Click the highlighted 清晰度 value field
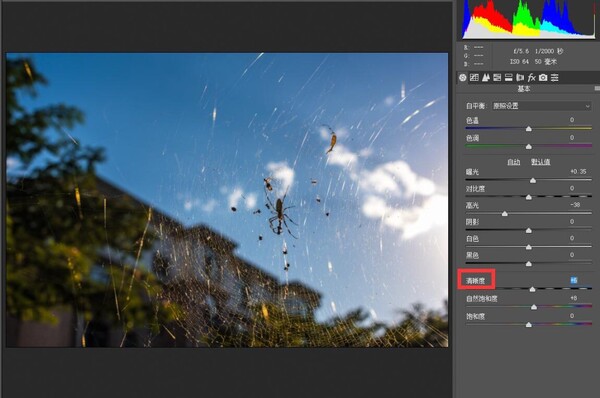Viewport: 600px width, 398px height. click(x=574, y=281)
